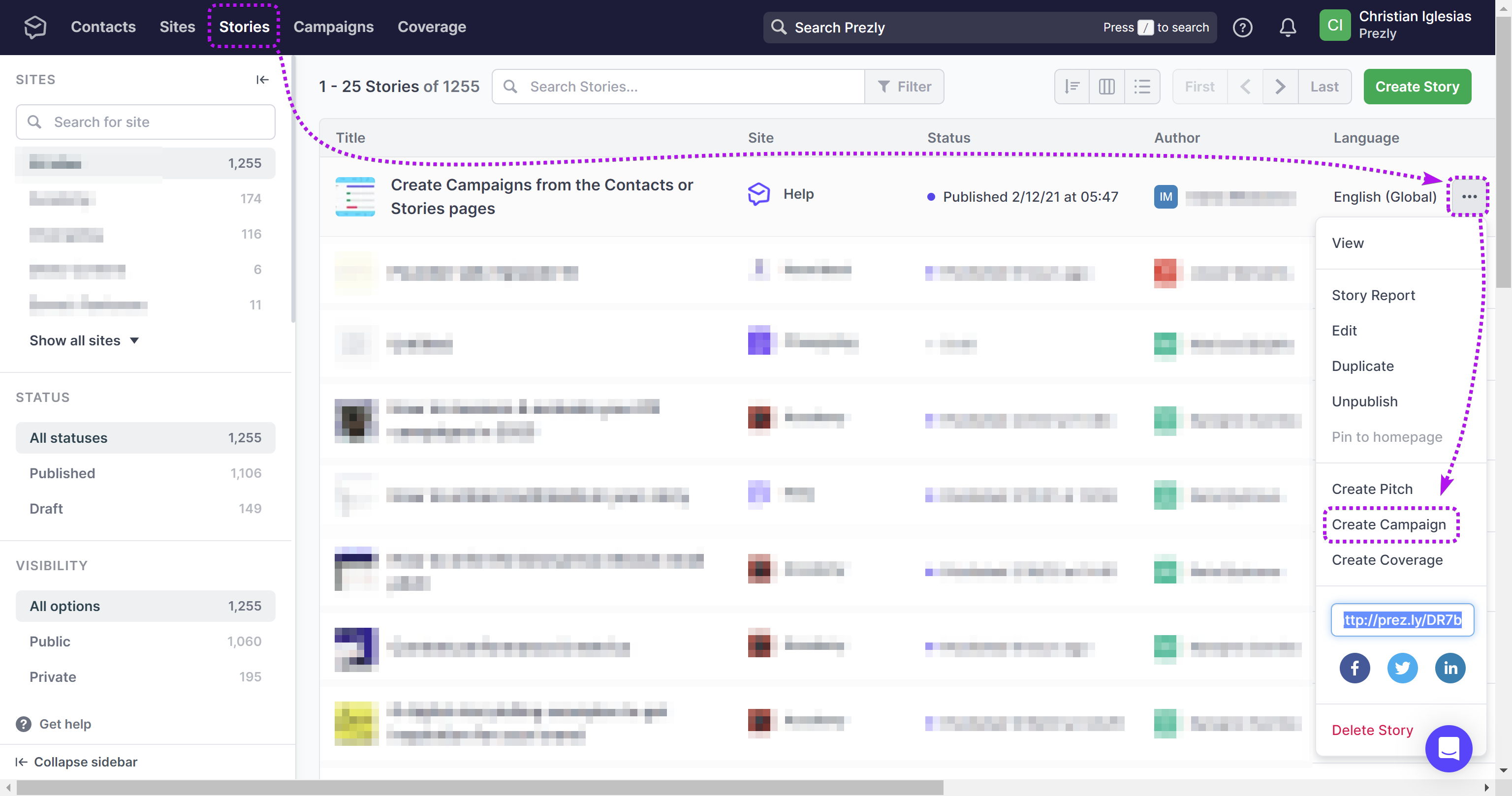This screenshot has width=1512, height=796.
Task: Open the Coverage tab
Action: [432, 27]
